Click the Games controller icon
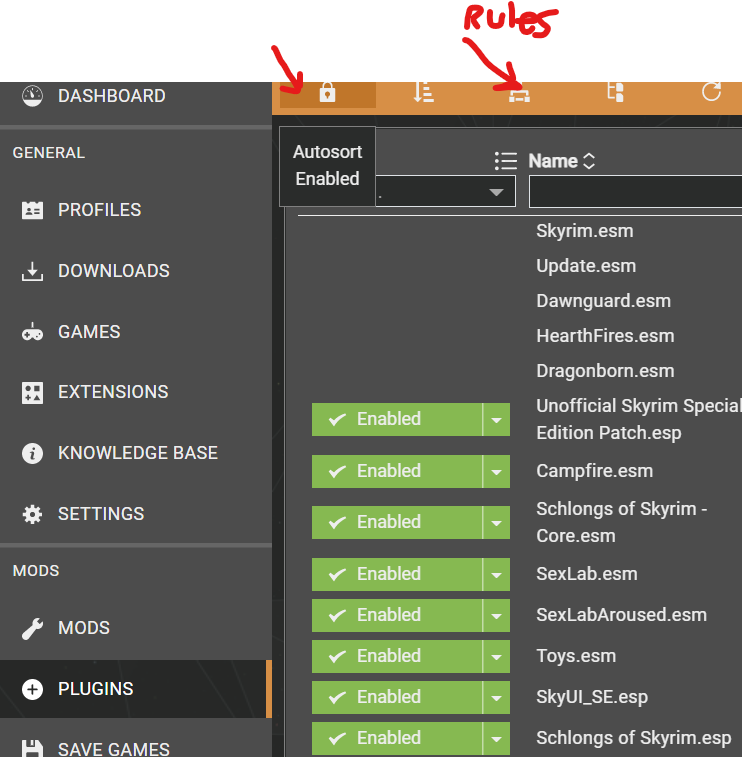Image resolution: width=742 pixels, height=757 pixels. (x=32, y=332)
